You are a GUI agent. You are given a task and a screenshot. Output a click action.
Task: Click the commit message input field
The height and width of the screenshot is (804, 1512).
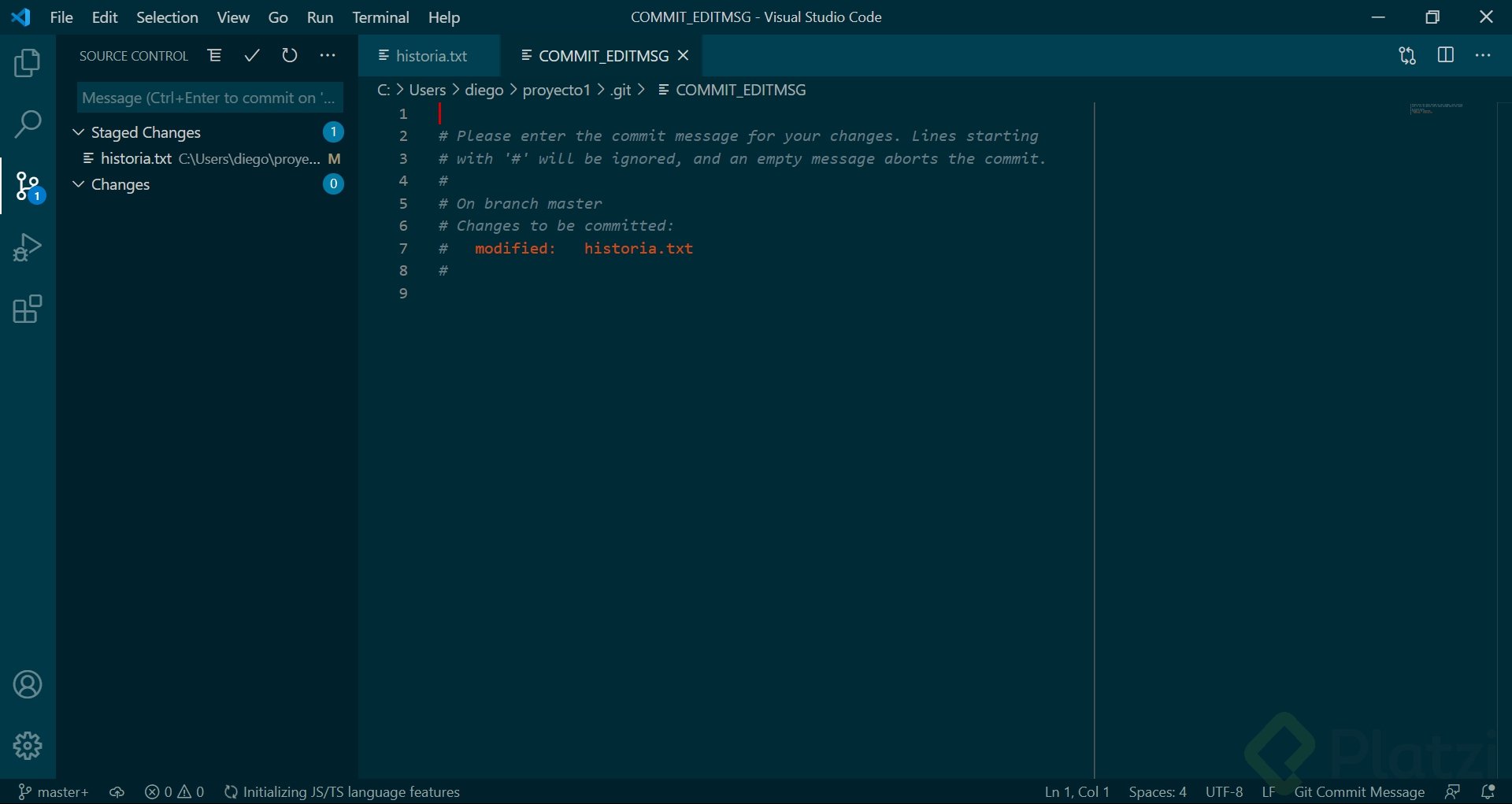tap(209, 97)
